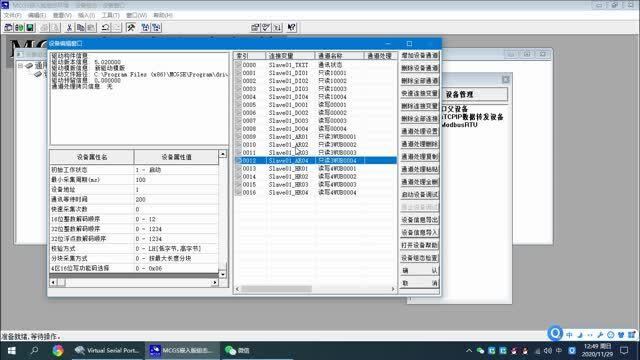The image size is (640, 360).
Task: Click 通道处理复制 button
Action: [420, 156]
